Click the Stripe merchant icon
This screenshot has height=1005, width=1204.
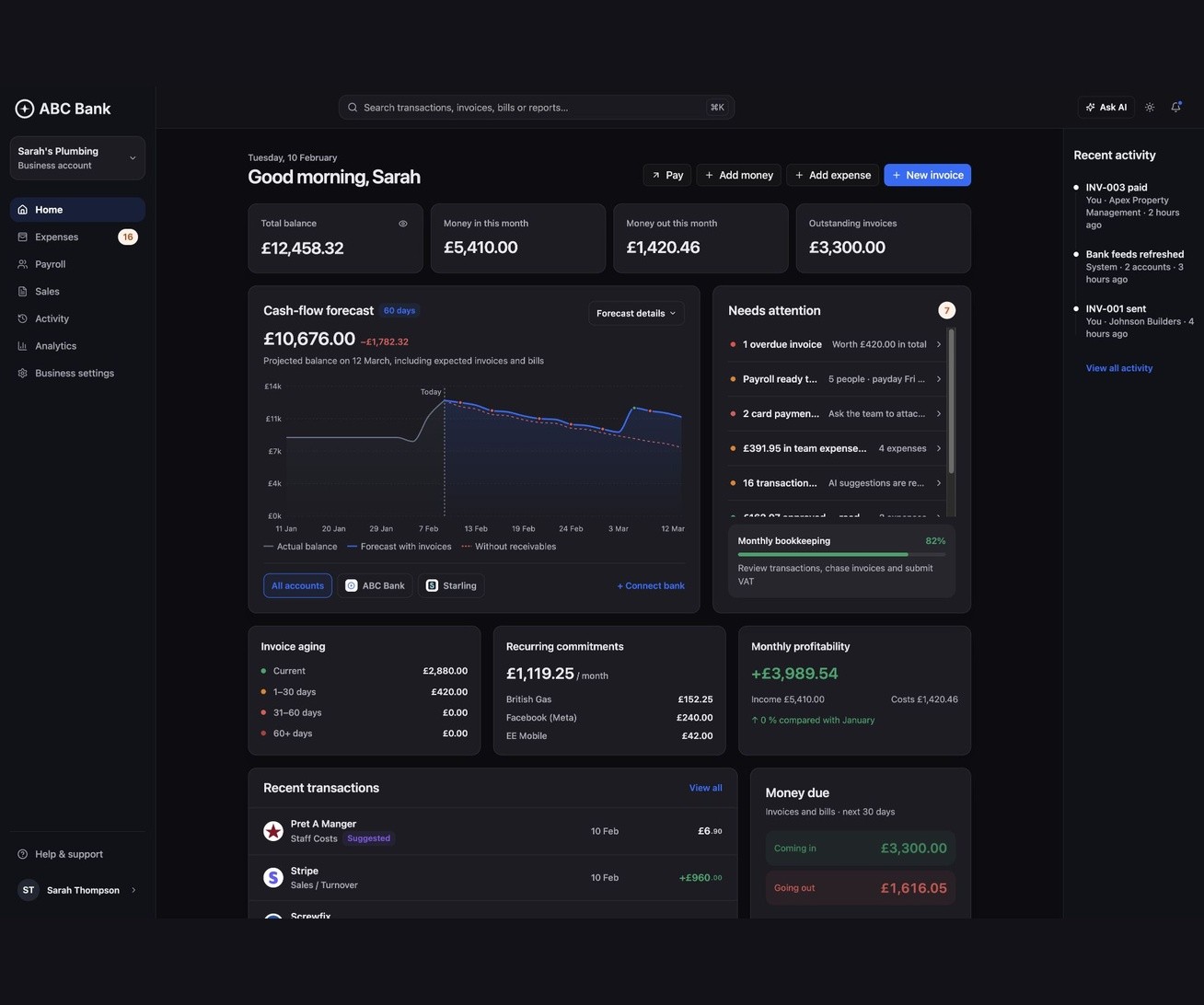pos(273,878)
